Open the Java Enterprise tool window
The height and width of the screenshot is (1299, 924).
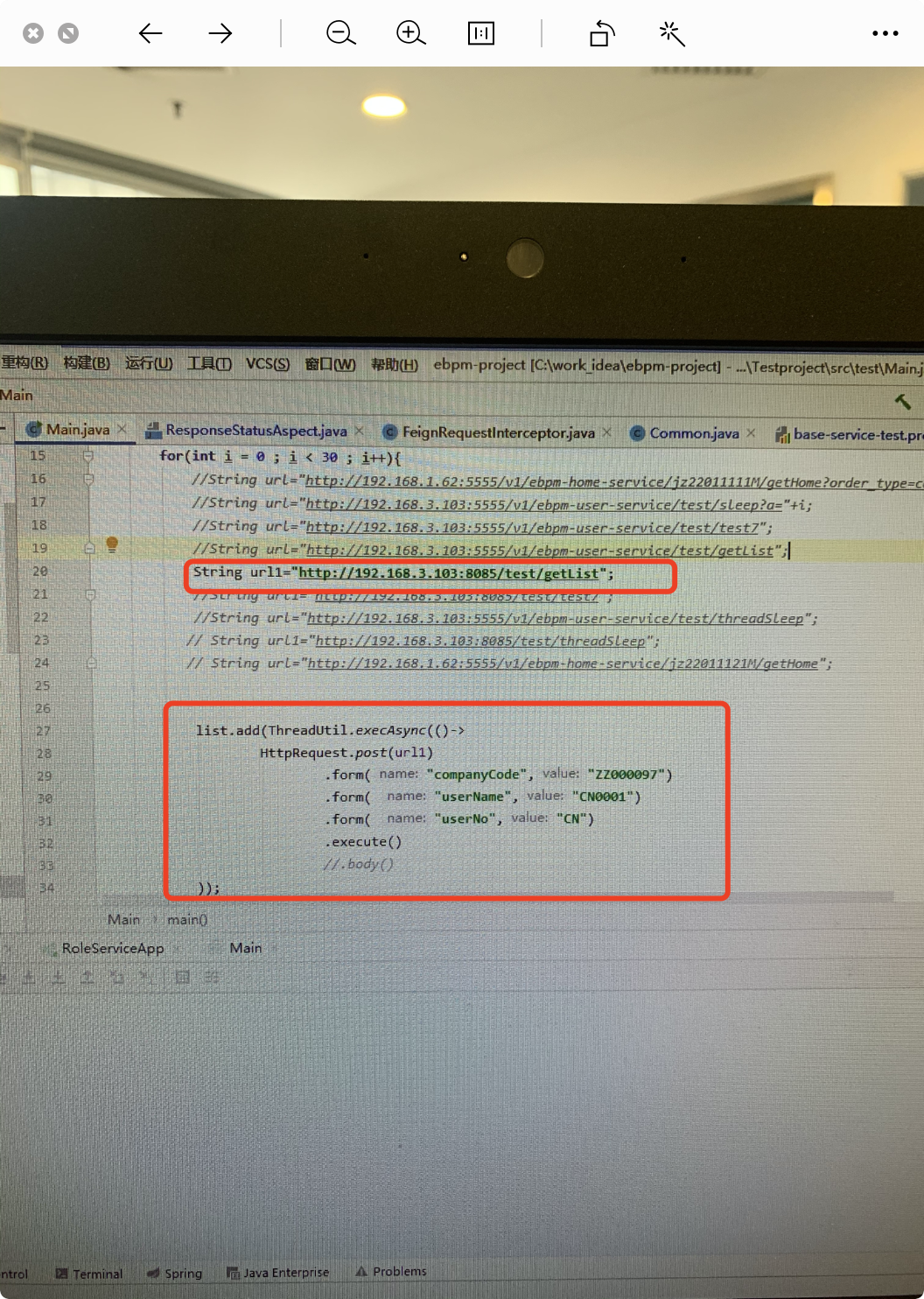(278, 1272)
